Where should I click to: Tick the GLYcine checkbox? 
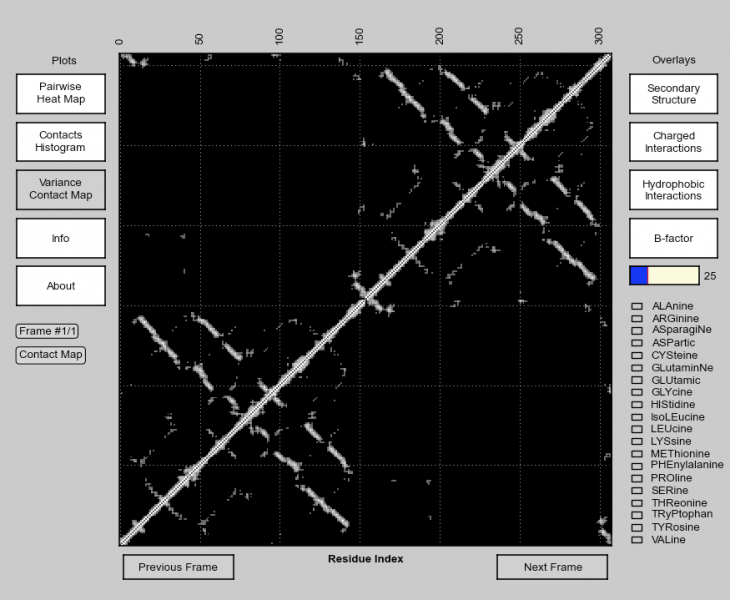[636, 392]
